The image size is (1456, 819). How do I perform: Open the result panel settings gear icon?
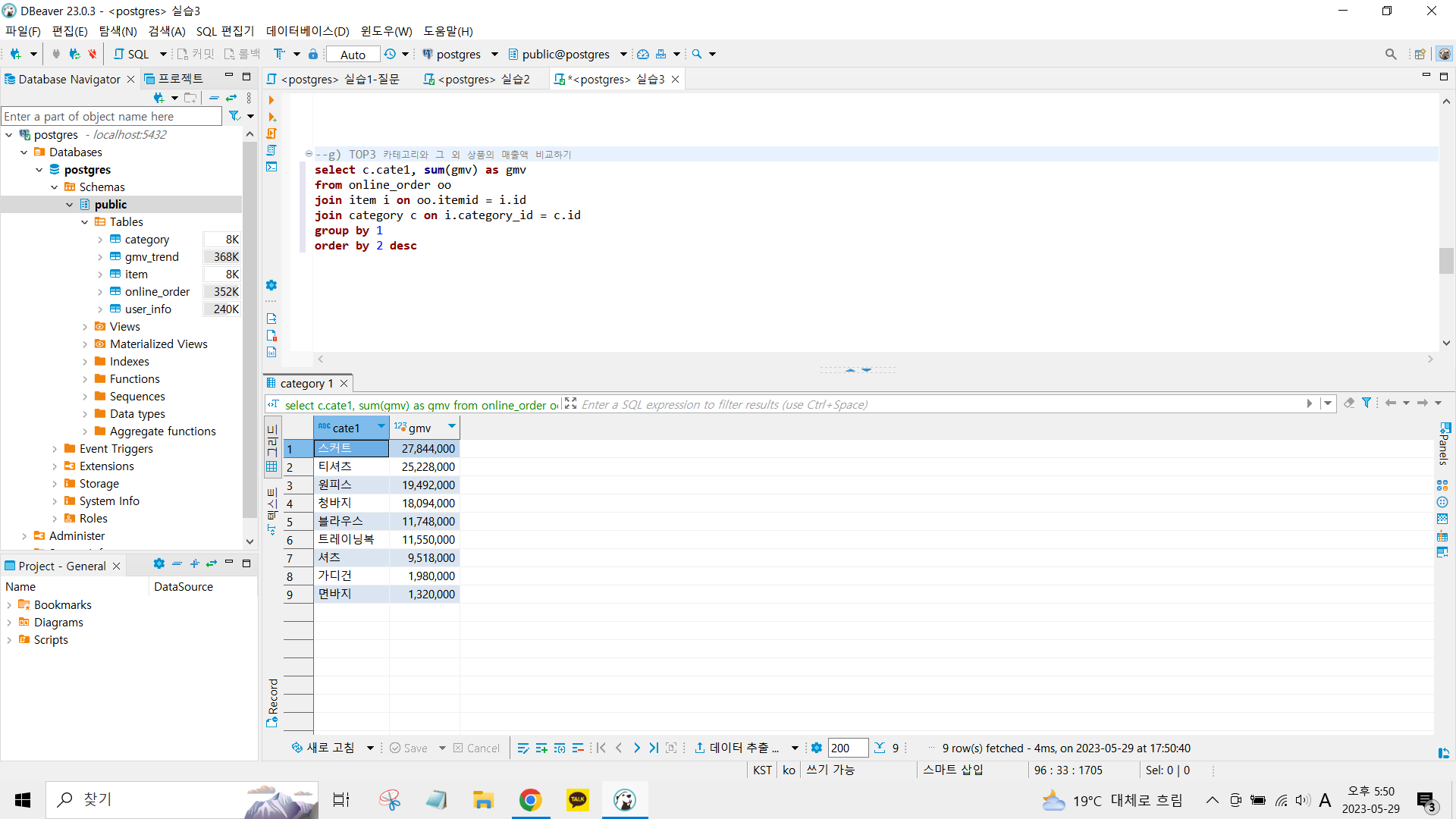tap(816, 748)
